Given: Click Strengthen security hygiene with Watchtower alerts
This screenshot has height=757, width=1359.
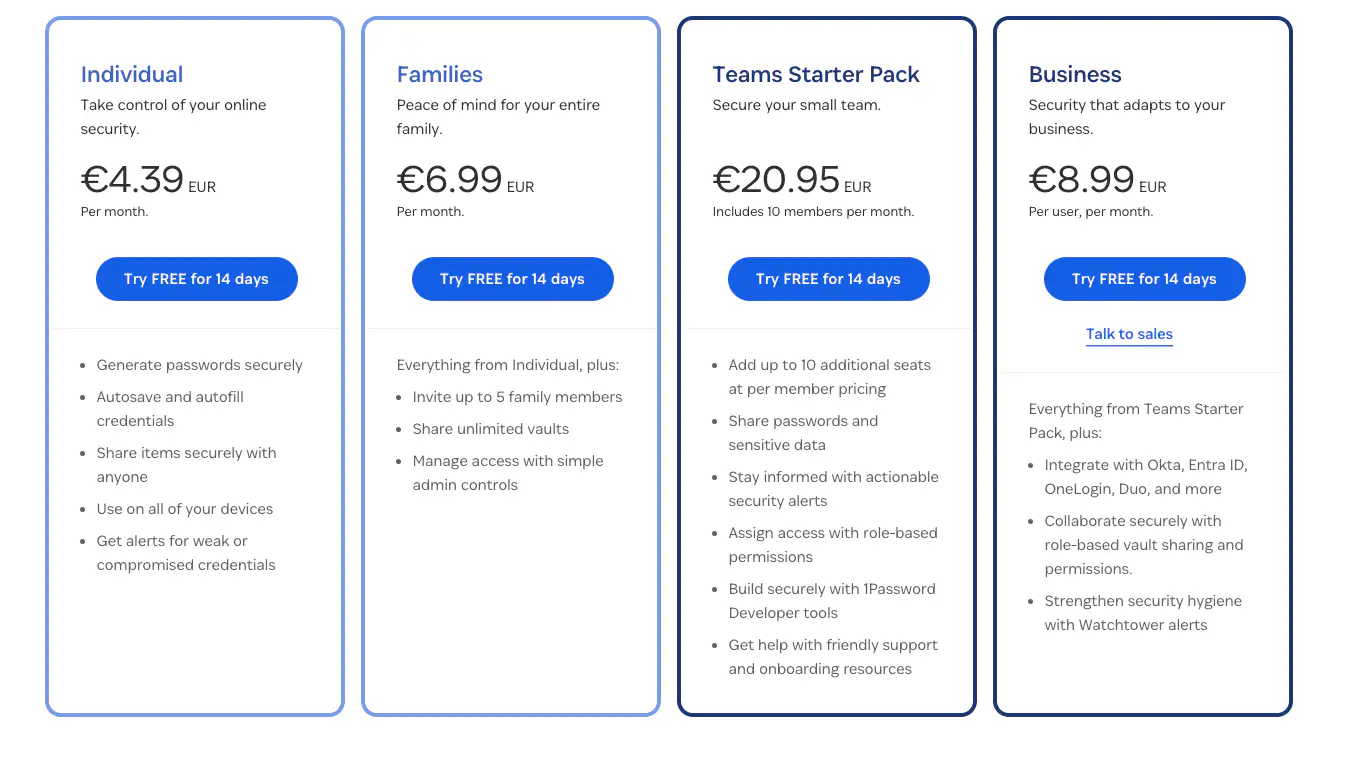Looking at the screenshot, I should (x=1143, y=612).
